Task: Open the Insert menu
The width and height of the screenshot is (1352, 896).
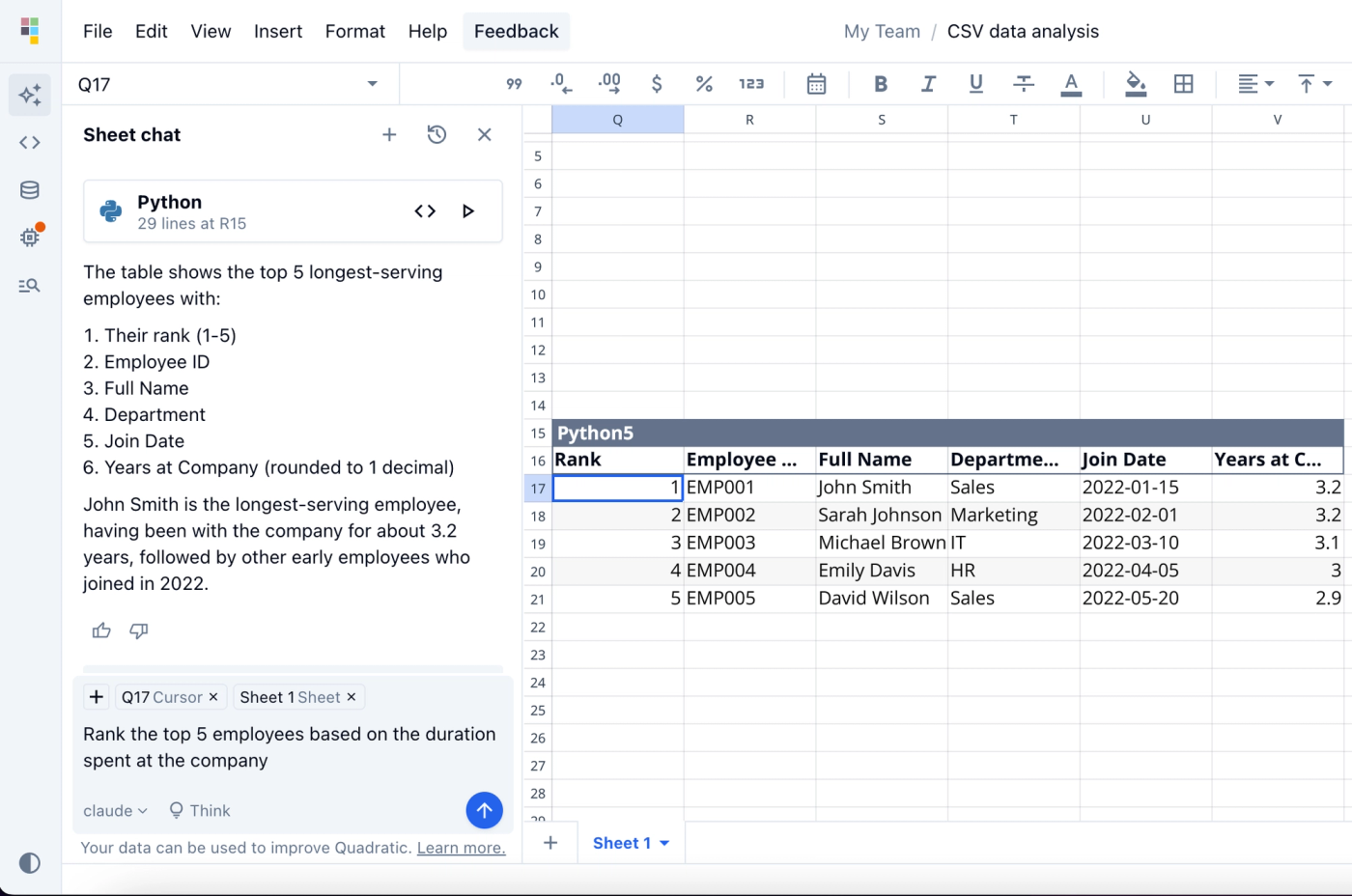Action: click(x=278, y=31)
